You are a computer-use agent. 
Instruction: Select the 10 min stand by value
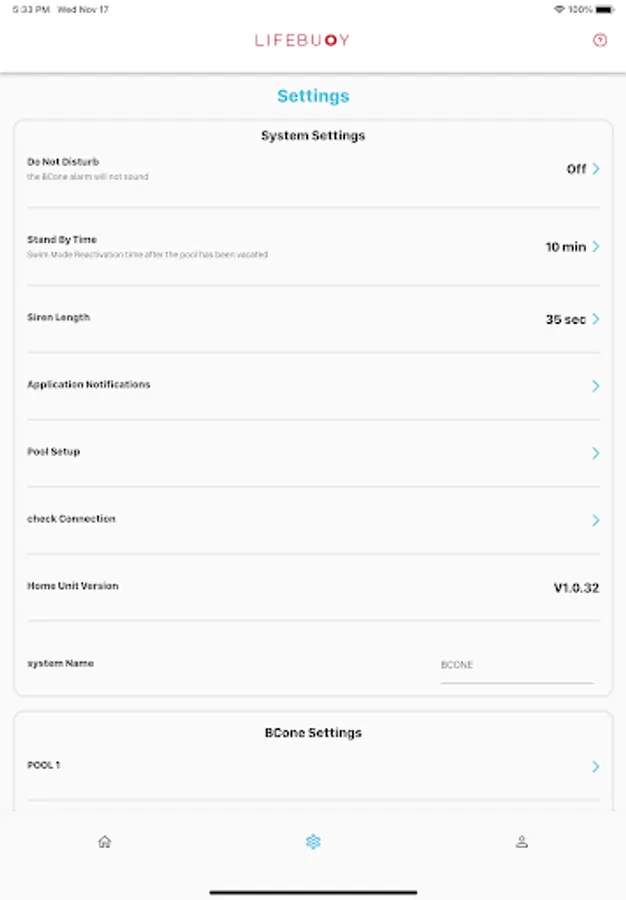[565, 247]
